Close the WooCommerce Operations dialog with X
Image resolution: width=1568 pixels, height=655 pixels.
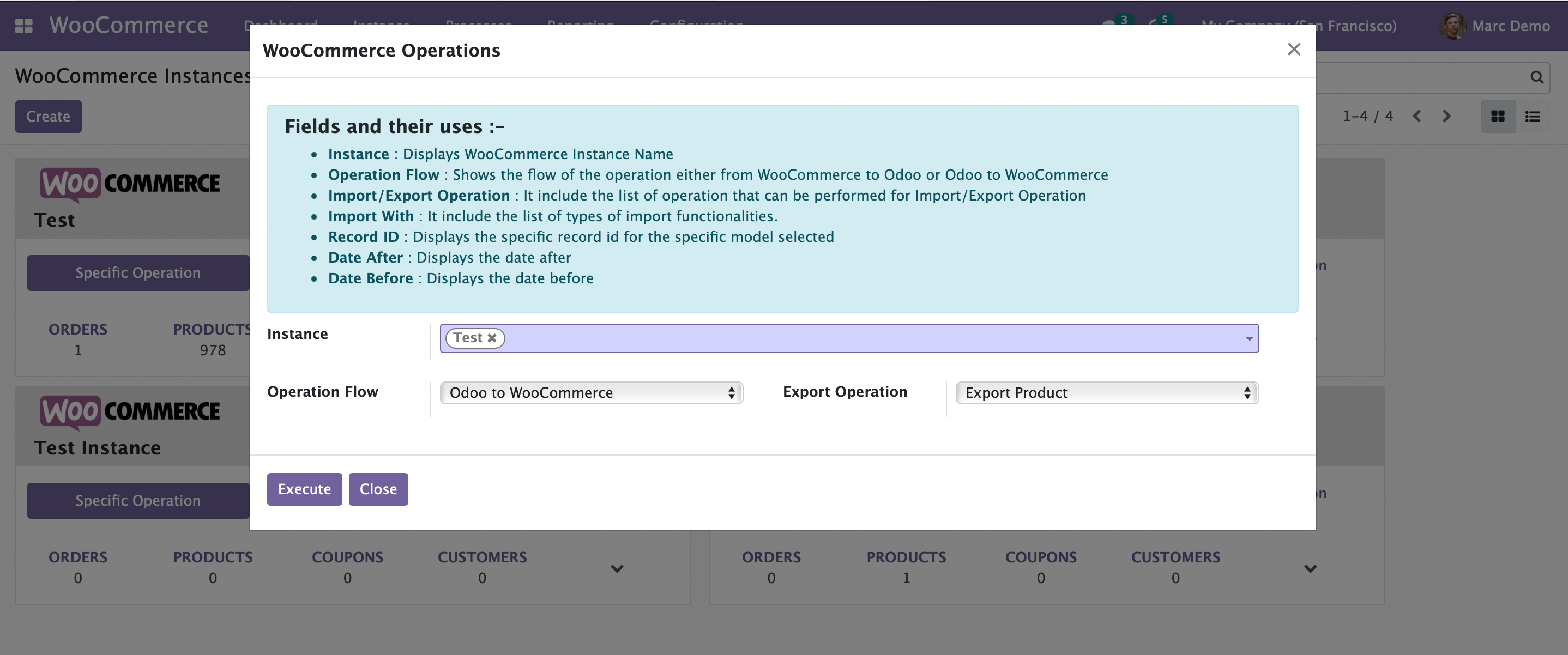point(1293,49)
